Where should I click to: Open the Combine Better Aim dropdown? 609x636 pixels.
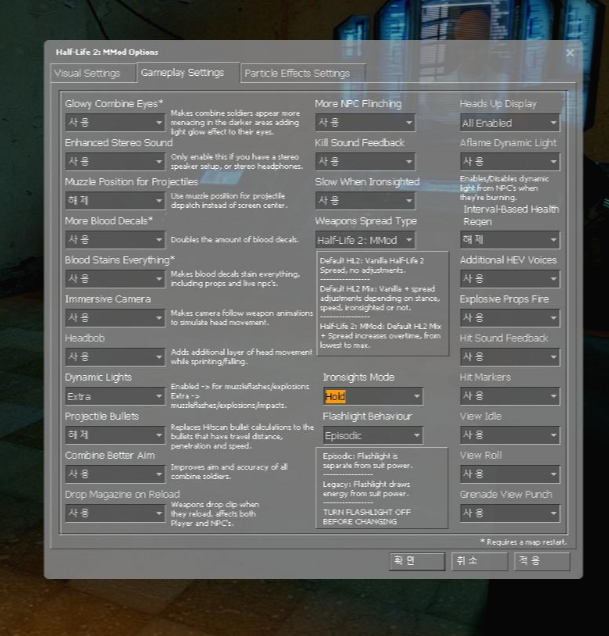click(115, 474)
